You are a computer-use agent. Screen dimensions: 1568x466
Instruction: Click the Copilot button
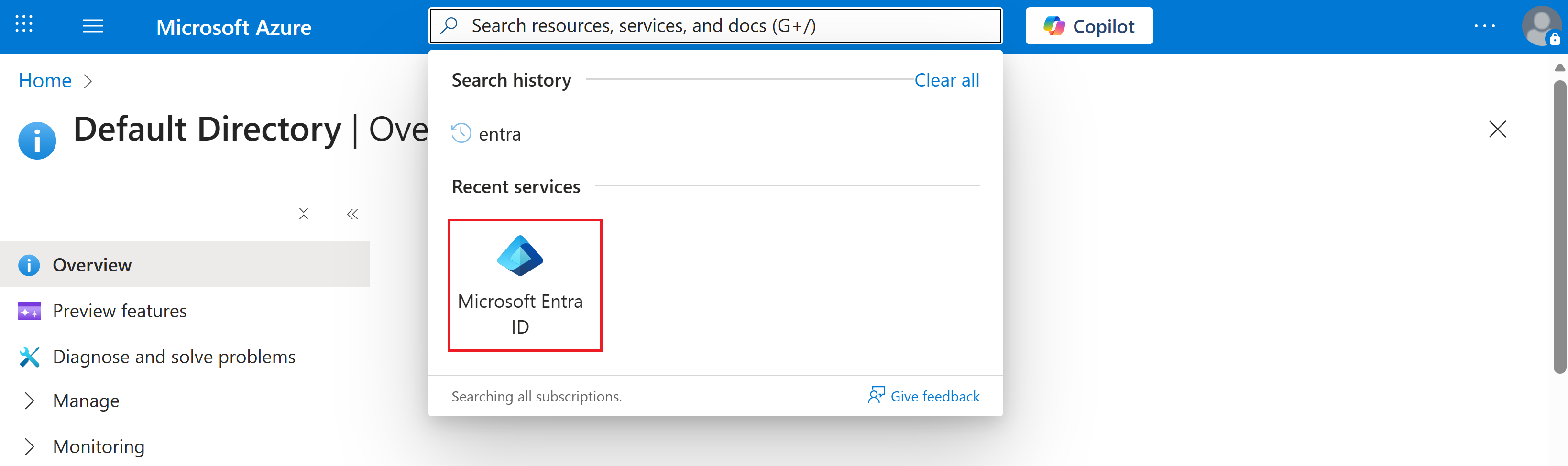(x=1088, y=26)
